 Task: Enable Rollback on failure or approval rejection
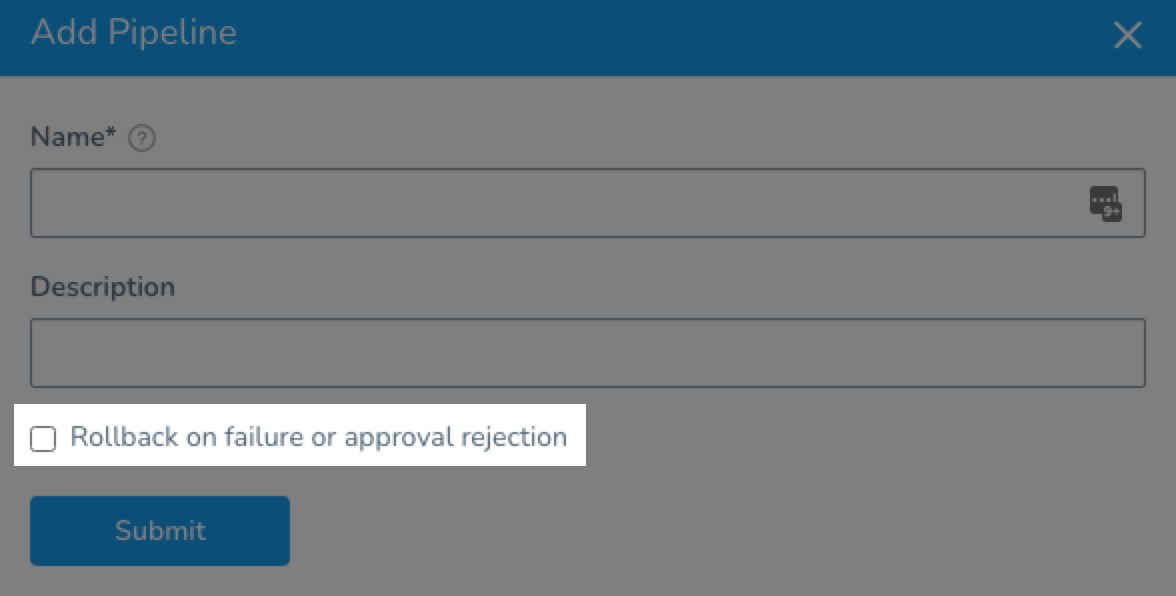click(x=43, y=439)
